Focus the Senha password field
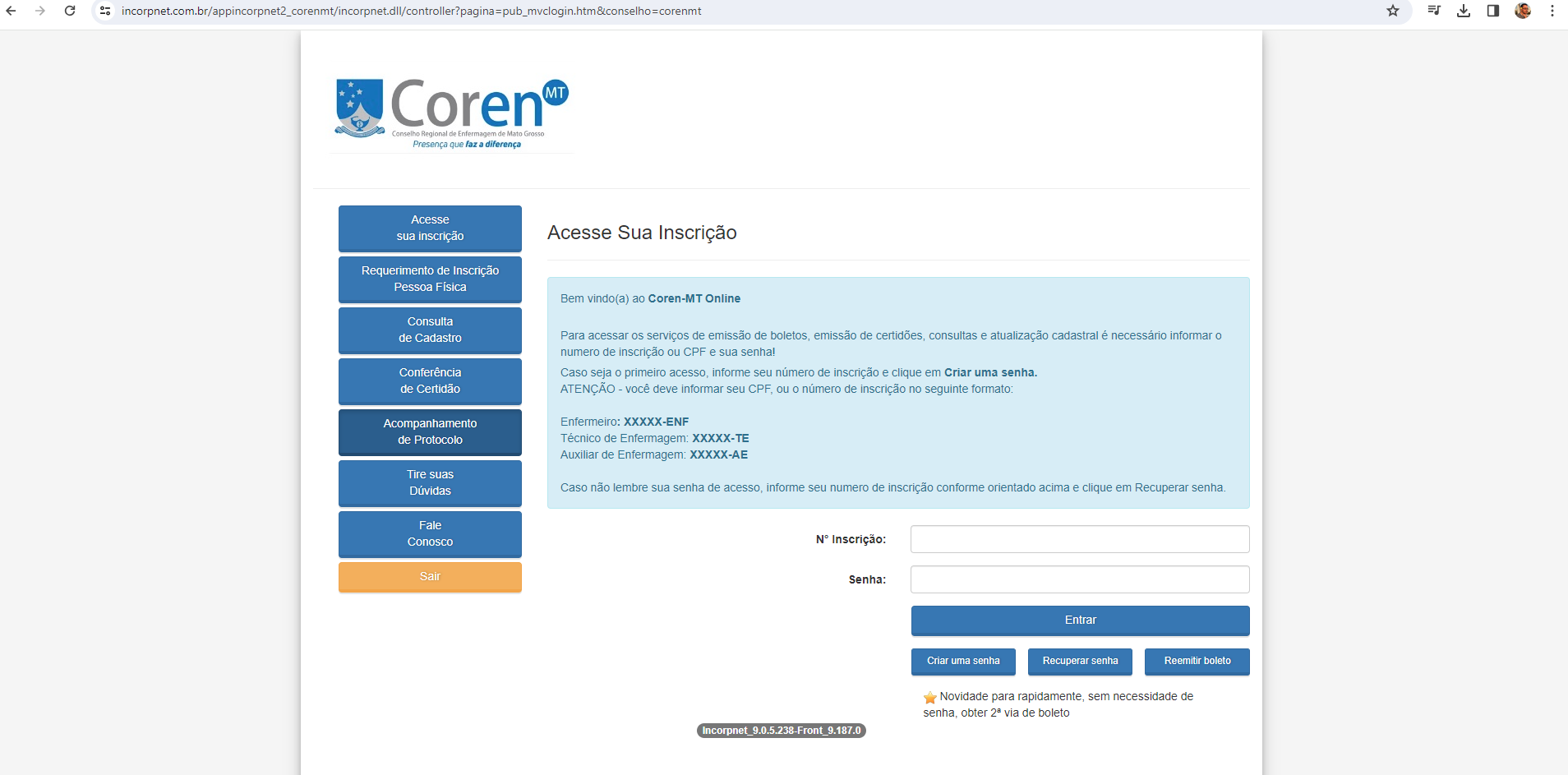 [1080, 579]
